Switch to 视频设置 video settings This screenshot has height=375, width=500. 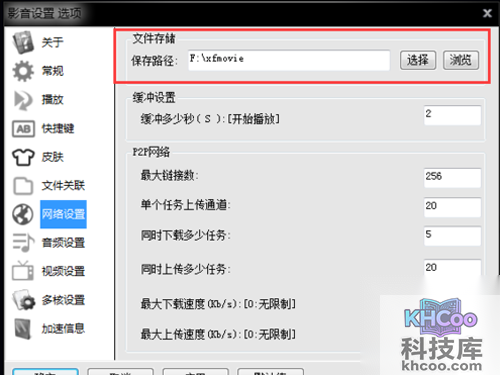[63, 271]
